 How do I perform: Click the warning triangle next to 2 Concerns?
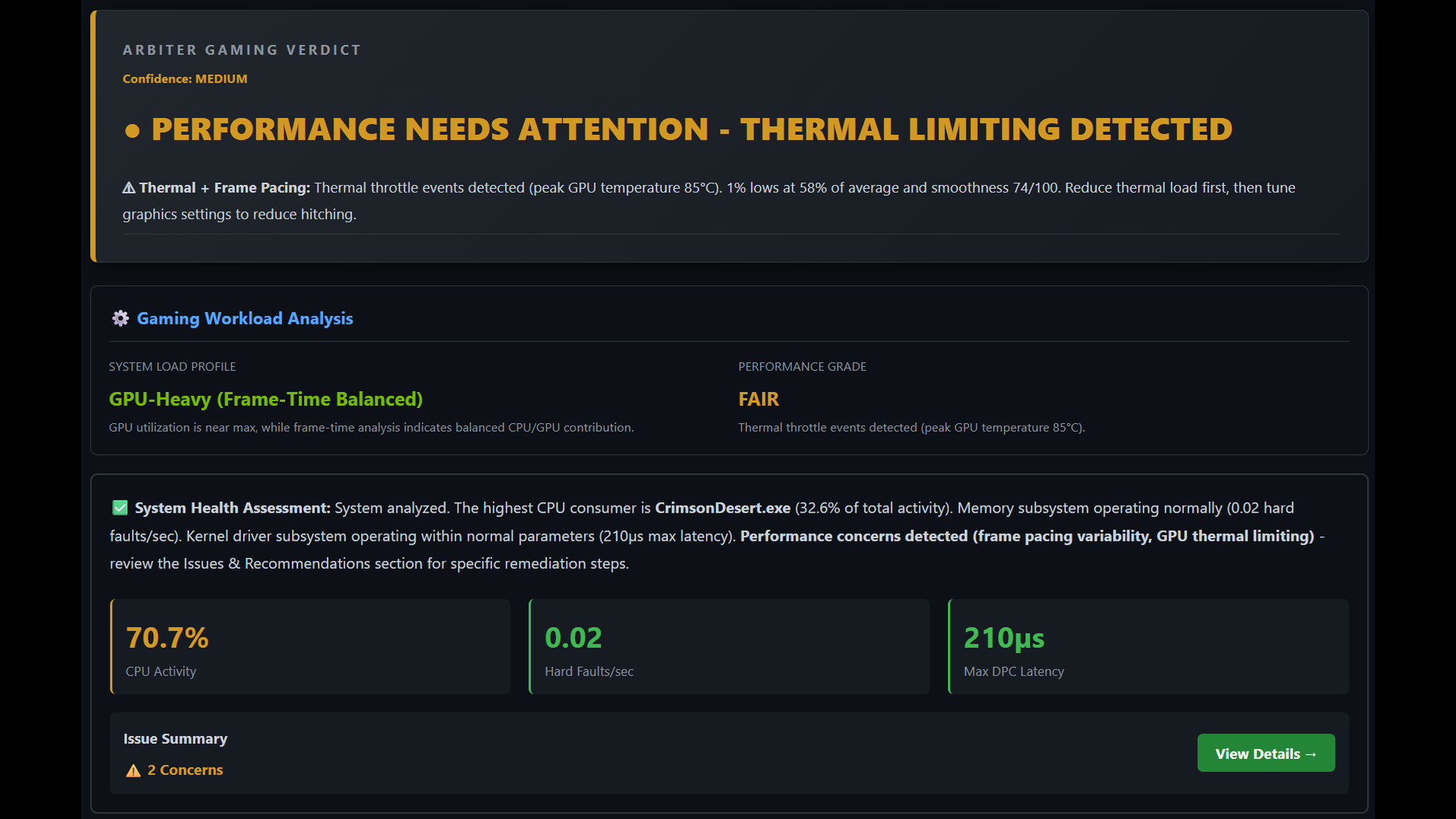[133, 770]
